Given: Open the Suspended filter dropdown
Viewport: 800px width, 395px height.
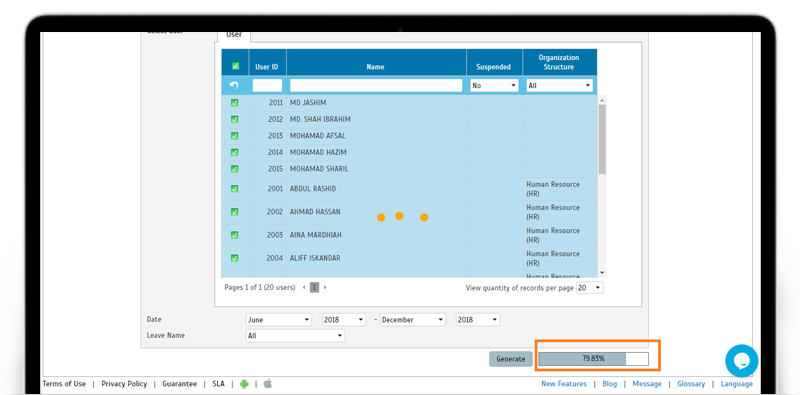Looking at the screenshot, I should [494, 86].
